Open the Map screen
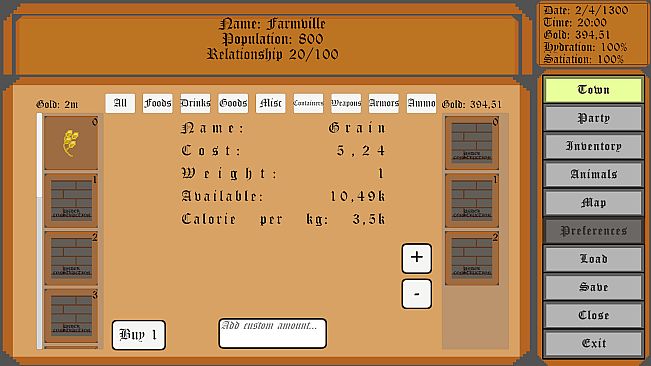651x366 pixels. [x=593, y=203]
